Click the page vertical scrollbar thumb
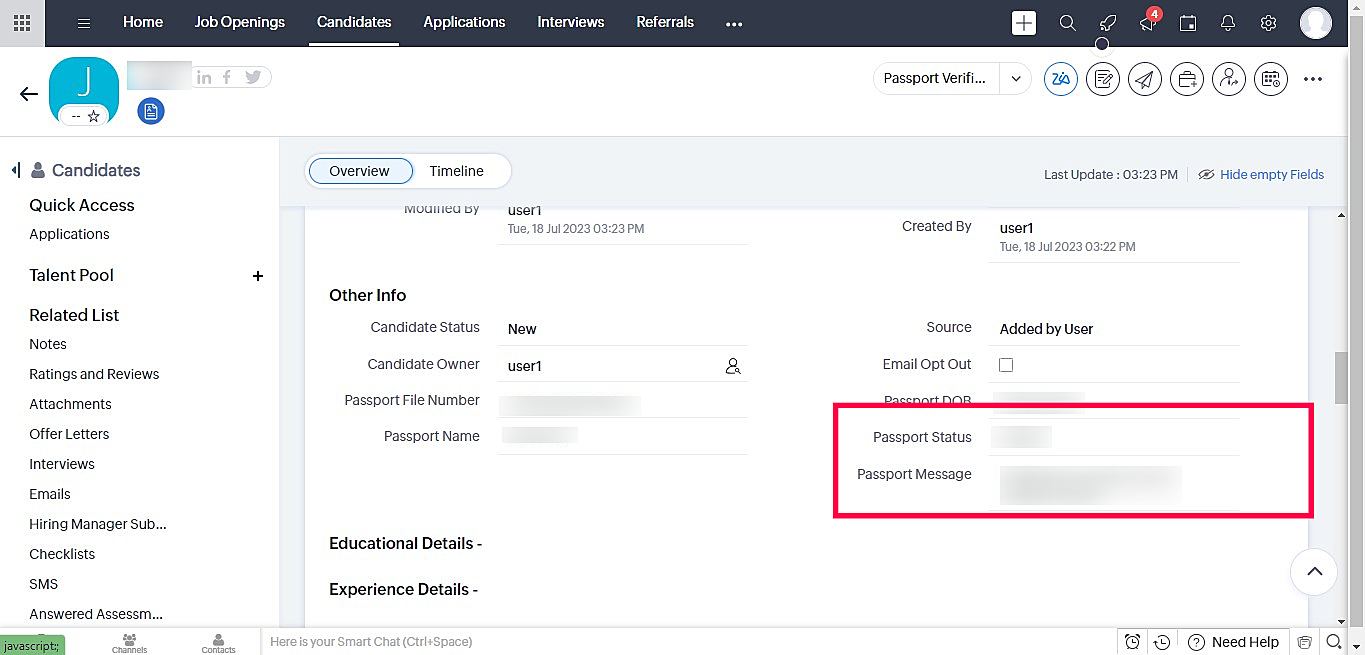The image size is (1365, 655). [x=1341, y=377]
